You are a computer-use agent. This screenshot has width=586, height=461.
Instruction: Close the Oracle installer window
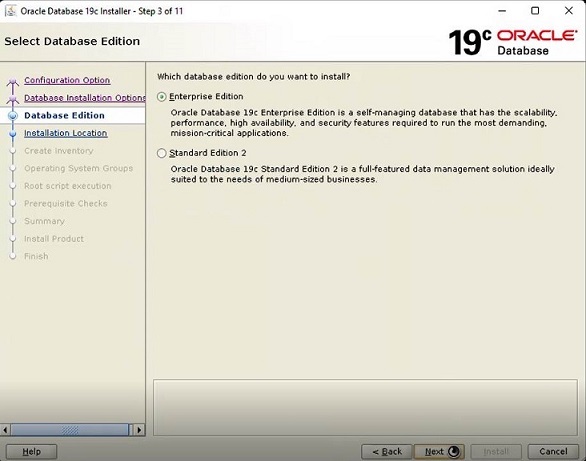tap(569, 11)
